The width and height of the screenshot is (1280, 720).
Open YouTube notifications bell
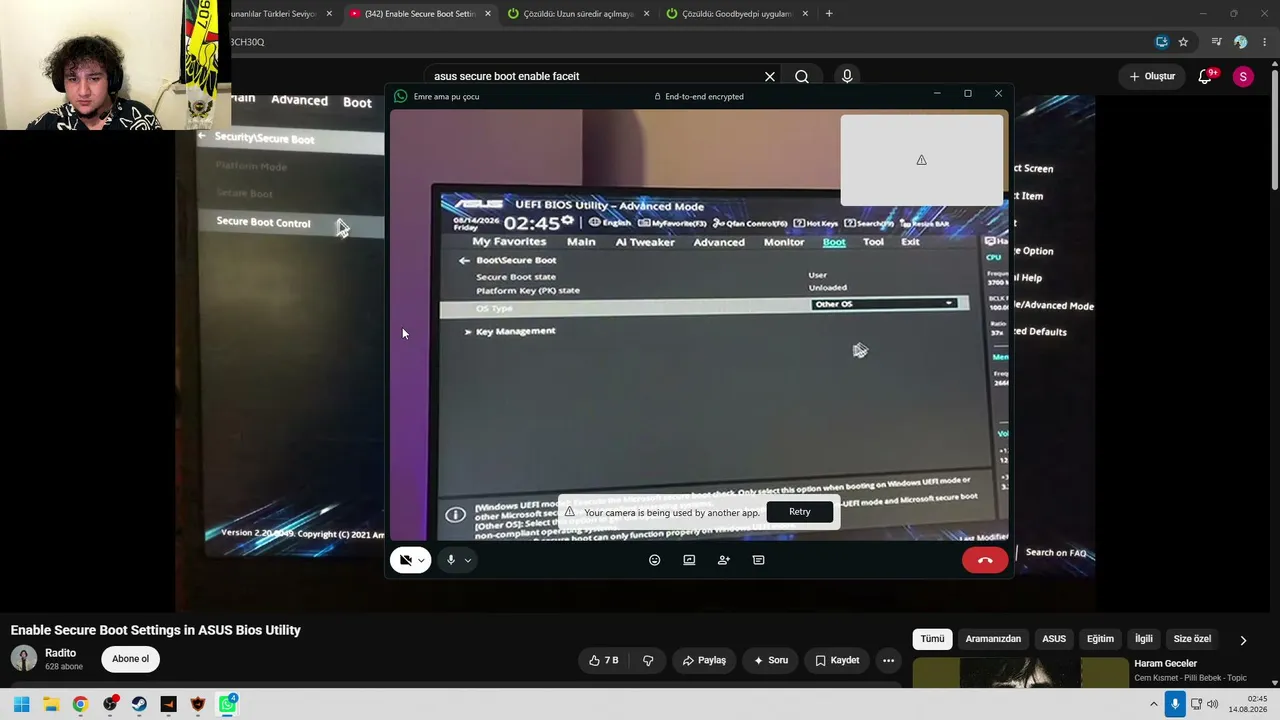coord(1206,77)
